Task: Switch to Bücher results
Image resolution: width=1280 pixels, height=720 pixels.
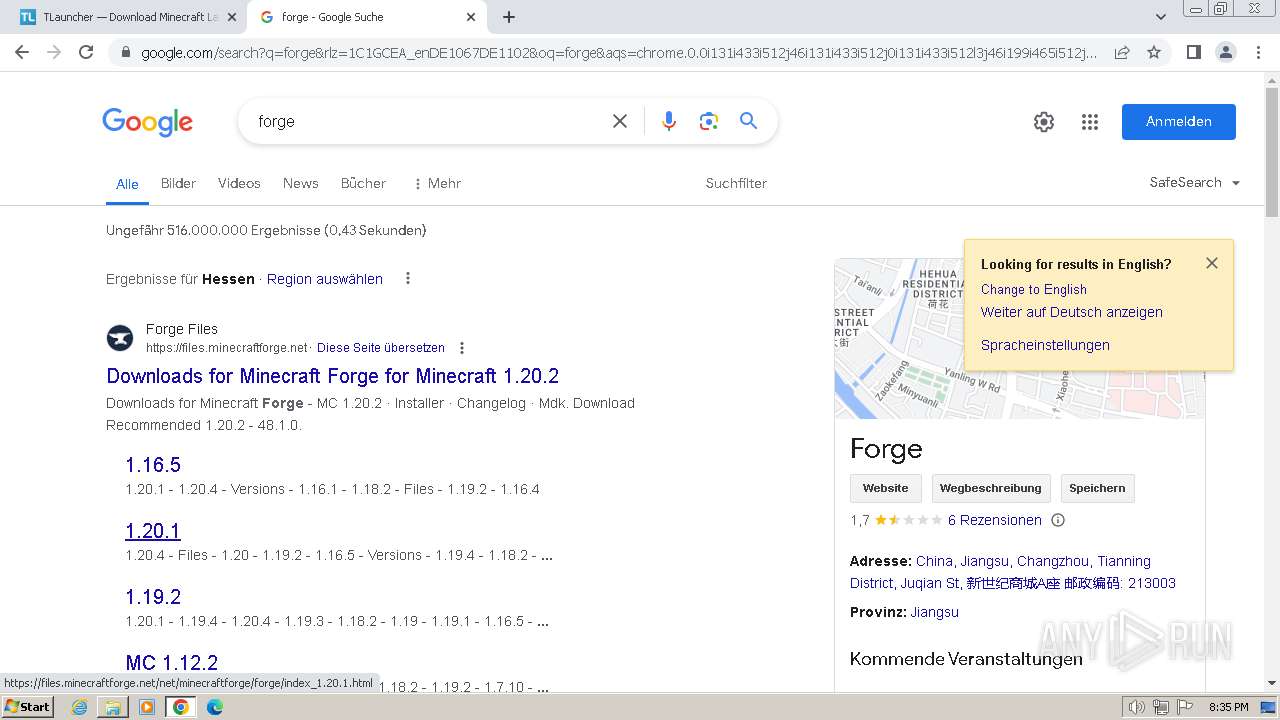Action: 363,183
